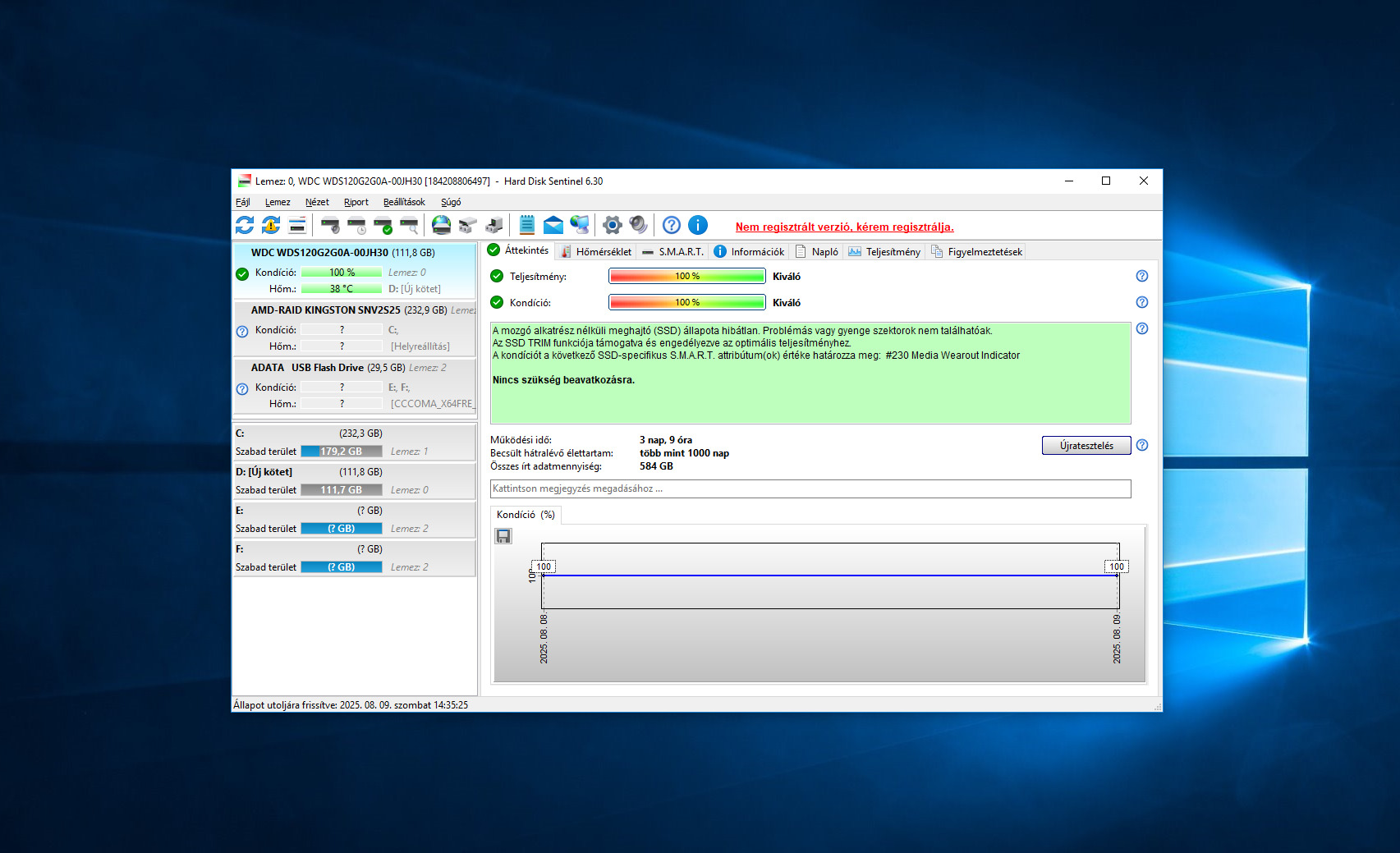Click help icon next to Teljesítmény bar
This screenshot has width=1400, height=853.
tap(1141, 277)
